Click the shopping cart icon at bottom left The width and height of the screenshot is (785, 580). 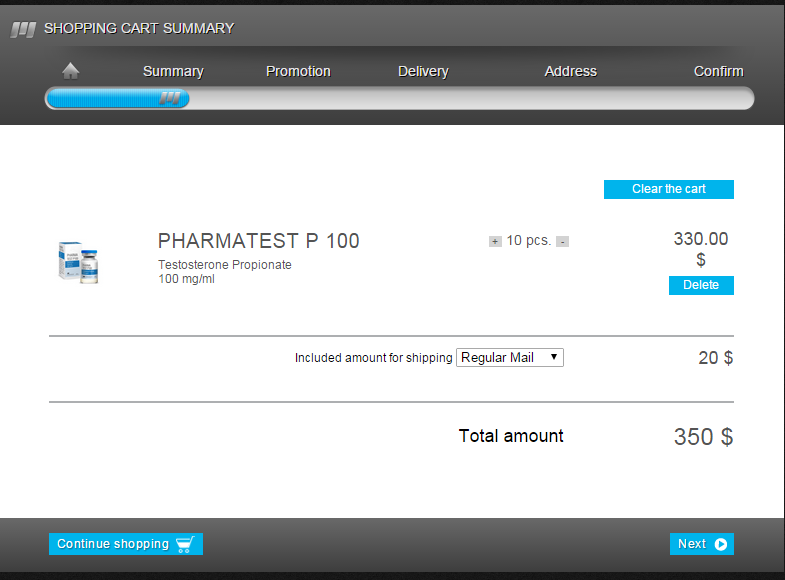(x=184, y=544)
